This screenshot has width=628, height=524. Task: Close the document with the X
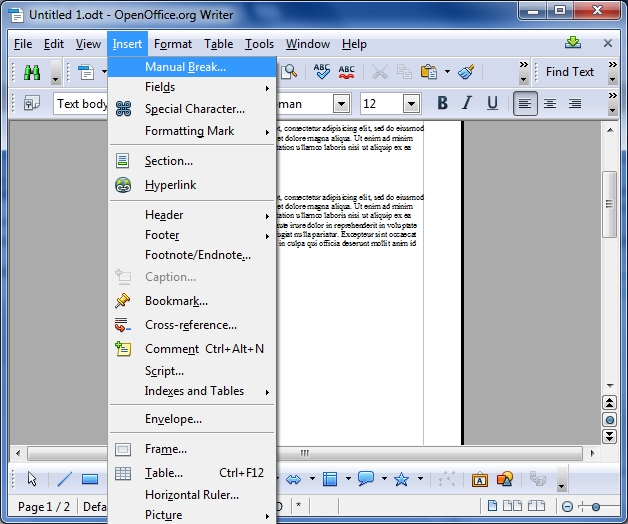[x=608, y=43]
